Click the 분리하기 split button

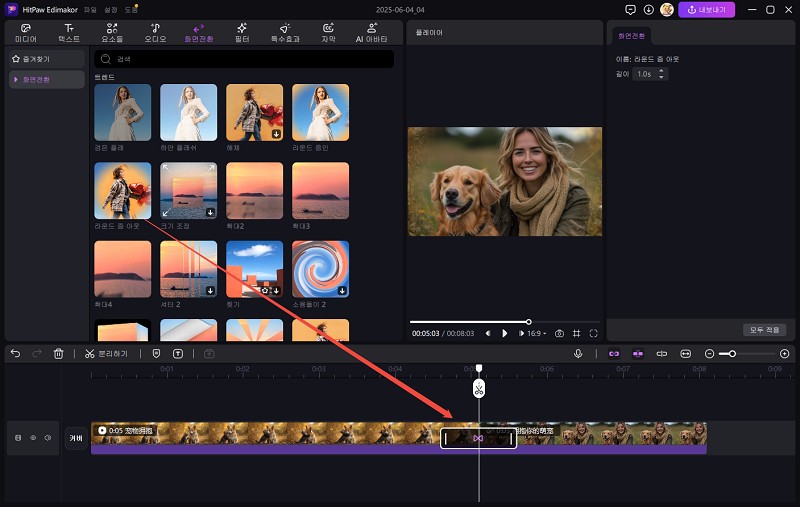[106, 353]
